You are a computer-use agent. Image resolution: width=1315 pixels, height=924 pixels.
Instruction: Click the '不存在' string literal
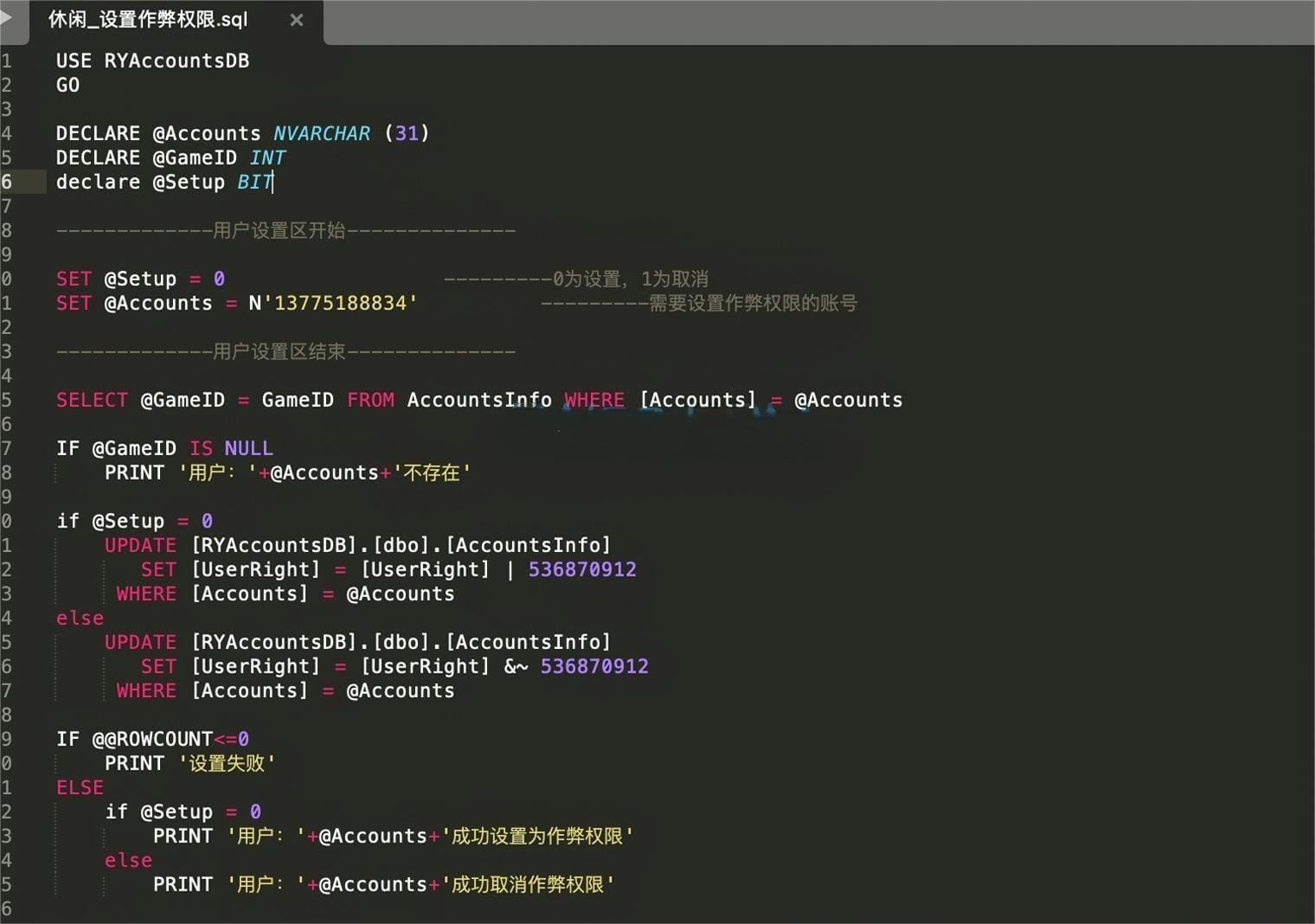click(x=432, y=472)
